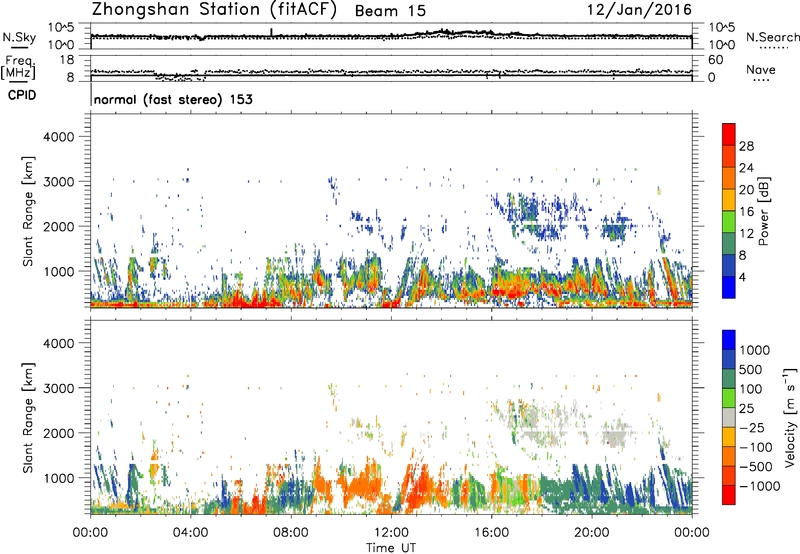Image resolution: width=800 pixels, height=554 pixels.
Task: Select the 'Beam 15' label
Action: [x=390, y=11]
